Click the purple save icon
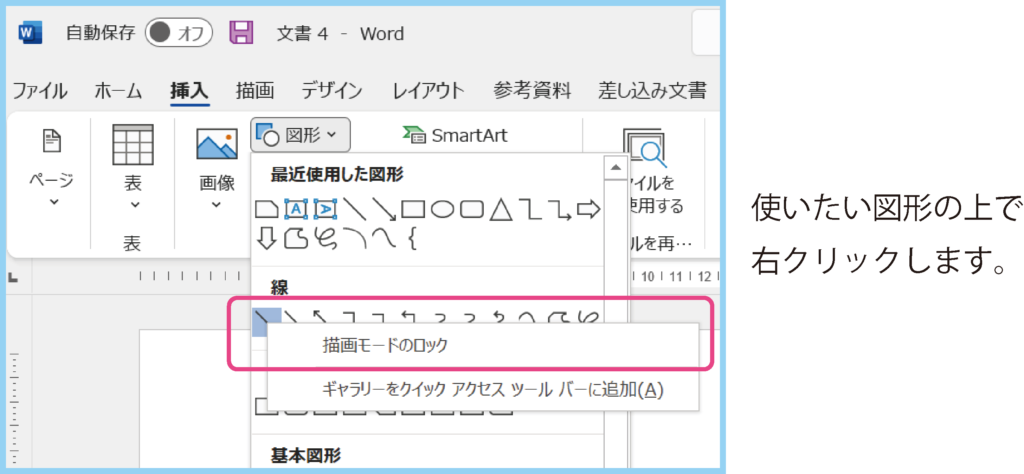 pyautogui.click(x=241, y=33)
